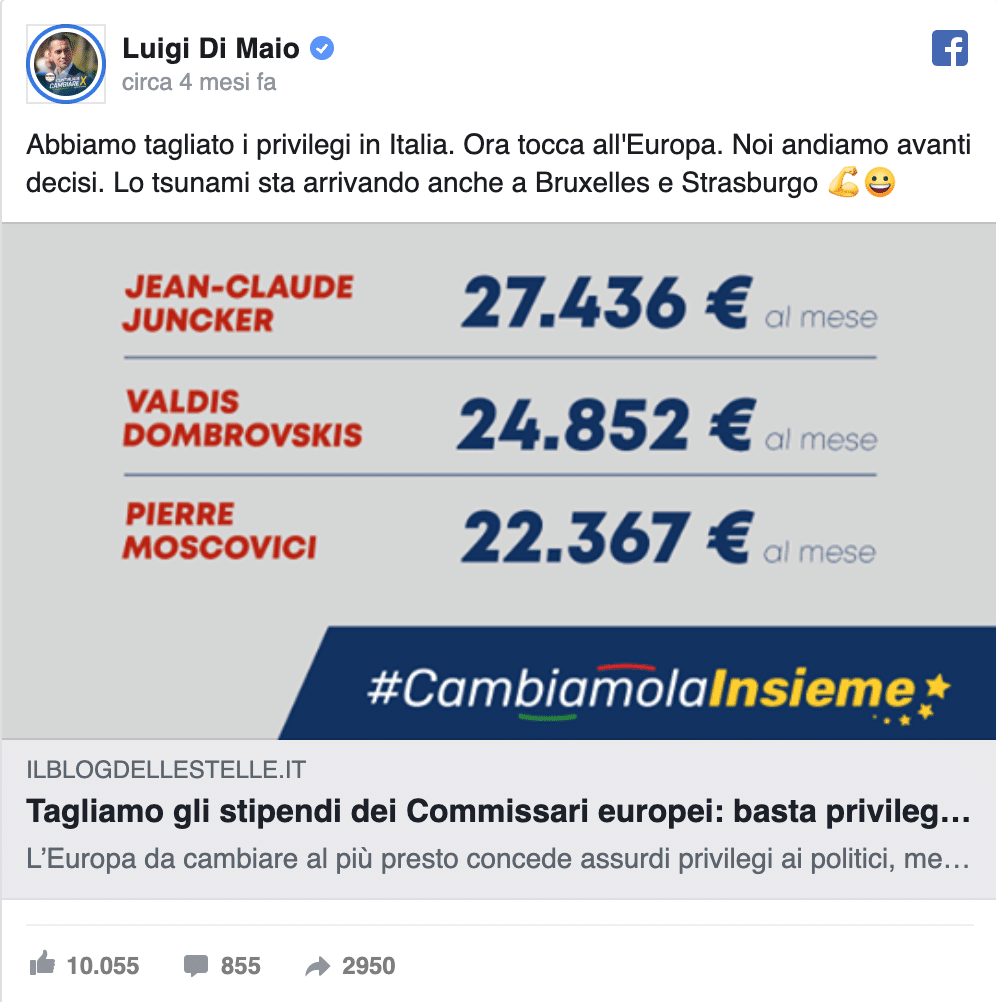Image resolution: width=996 pixels, height=1002 pixels.
Task: Click the article description snippet text
Action: 498,859
